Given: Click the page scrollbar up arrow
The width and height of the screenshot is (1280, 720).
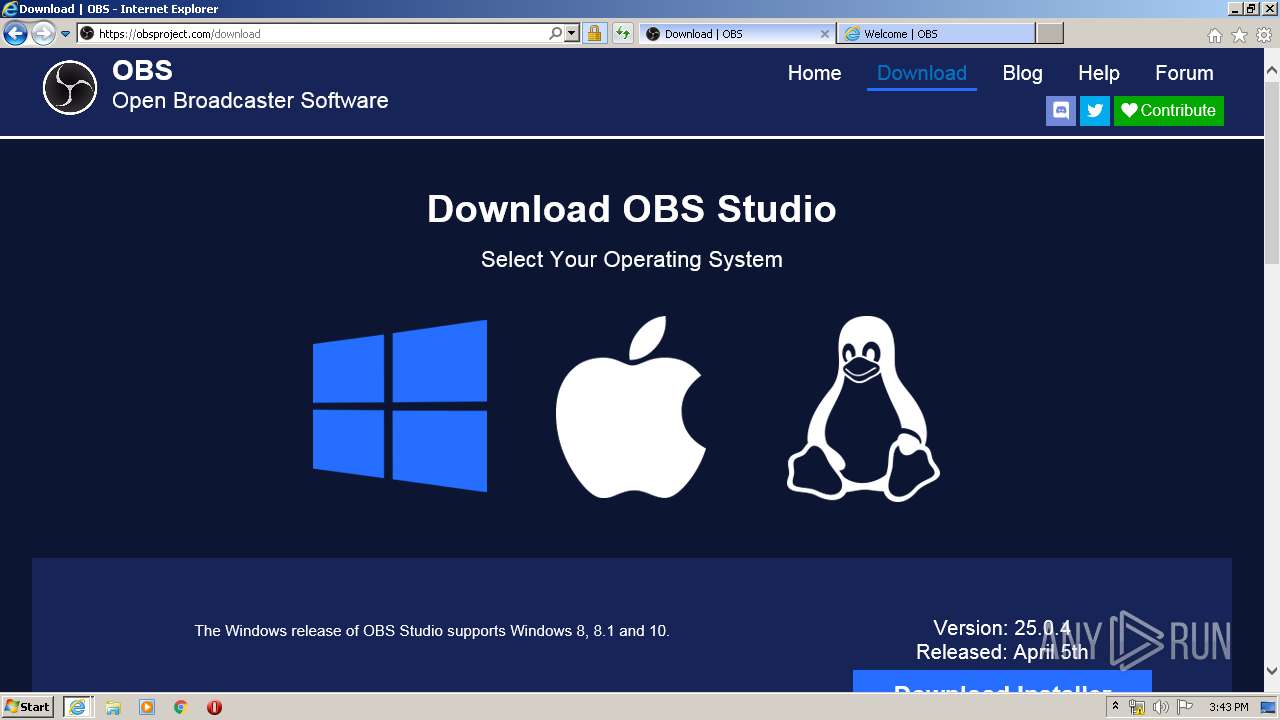Looking at the screenshot, I should (x=1271, y=71).
